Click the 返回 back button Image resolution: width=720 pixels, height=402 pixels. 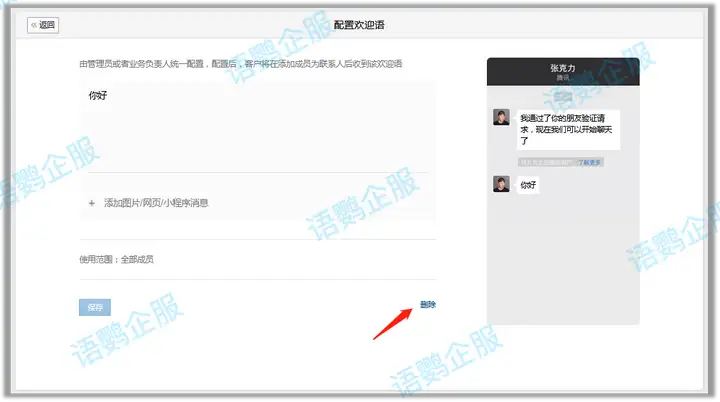[43, 25]
